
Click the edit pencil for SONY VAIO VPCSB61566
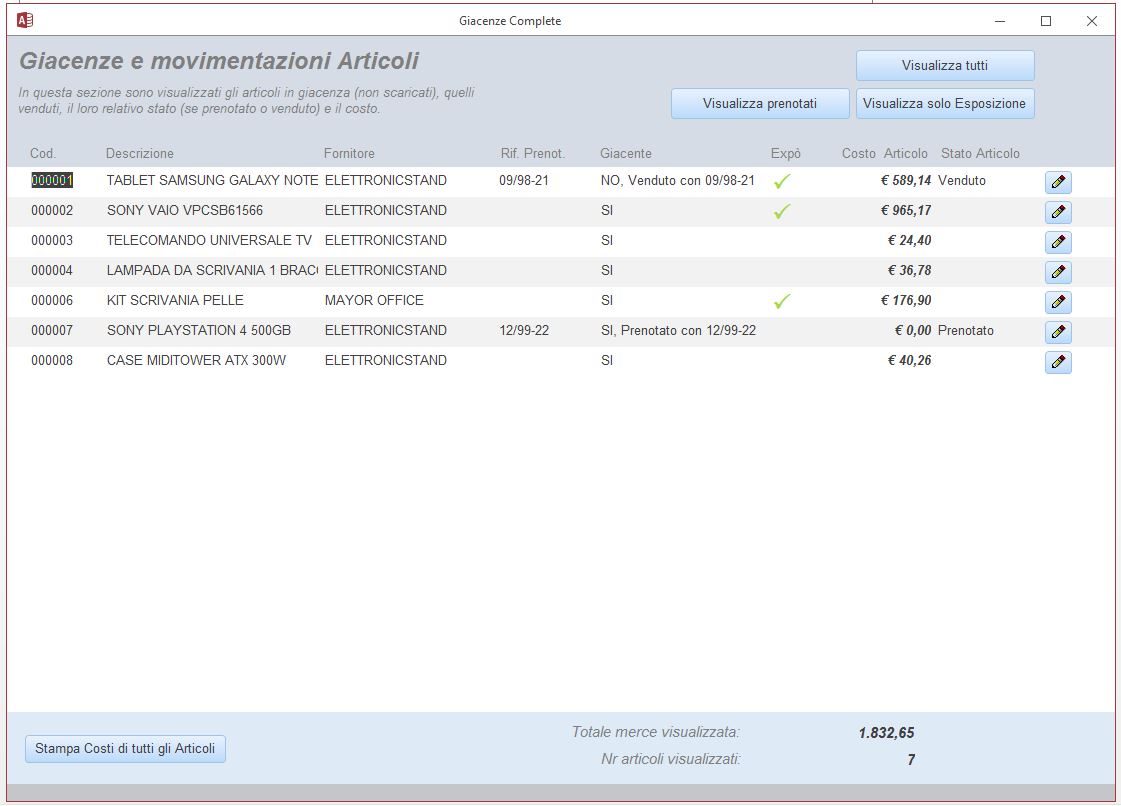click(x=1058, y=212)
